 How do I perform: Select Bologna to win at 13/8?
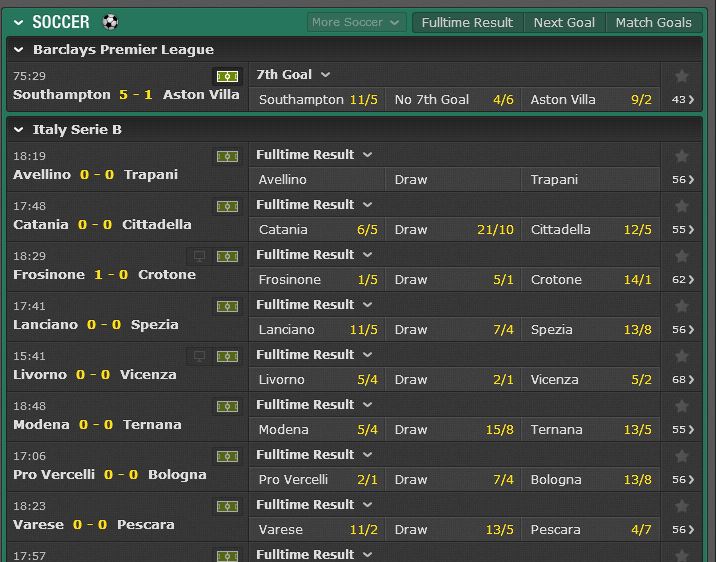click(591, 479)
